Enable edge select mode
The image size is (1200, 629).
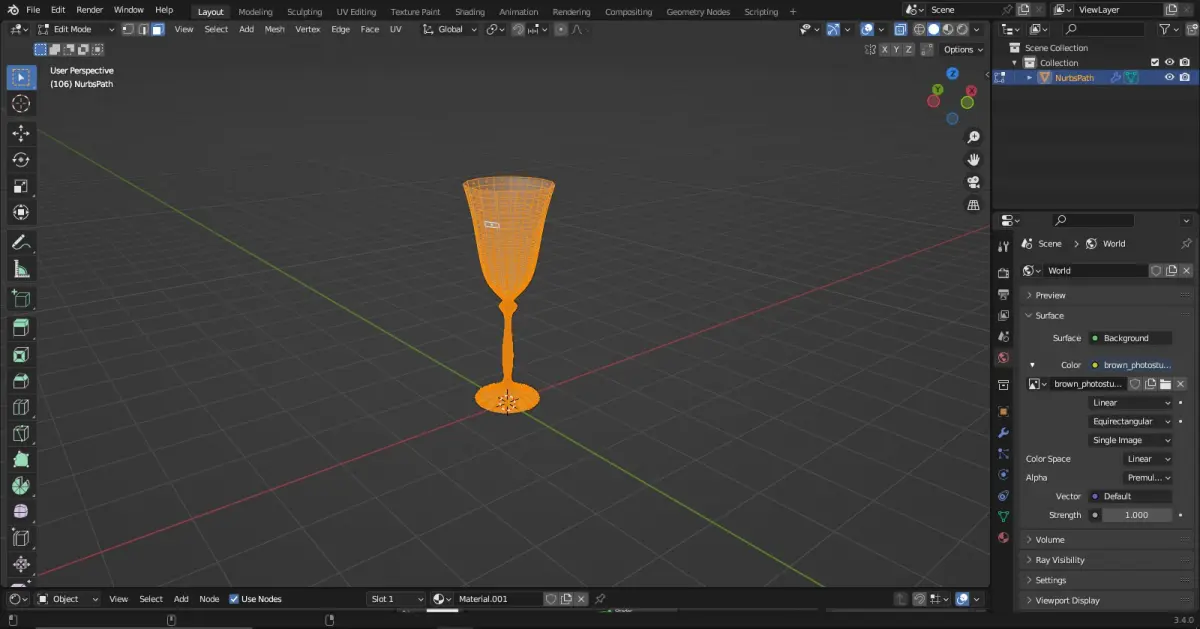point(143,29)
